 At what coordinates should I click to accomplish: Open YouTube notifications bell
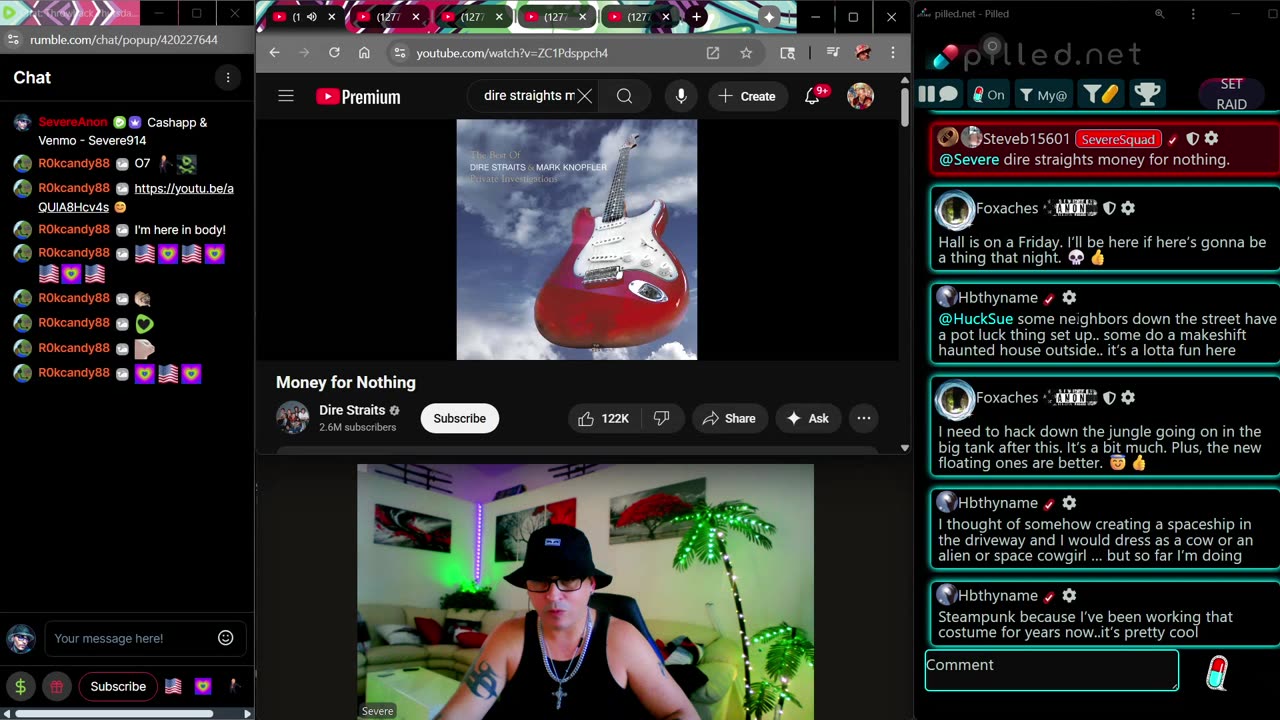(814, 96)
